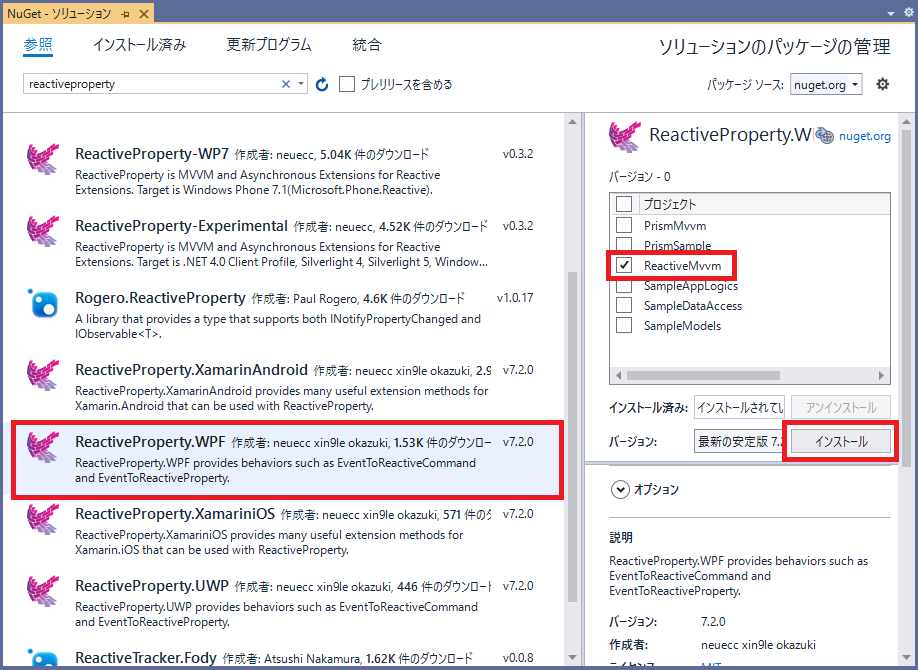The image size is (918, 670).
Task: Click the SampleModels project name
Action: (683, 326)
